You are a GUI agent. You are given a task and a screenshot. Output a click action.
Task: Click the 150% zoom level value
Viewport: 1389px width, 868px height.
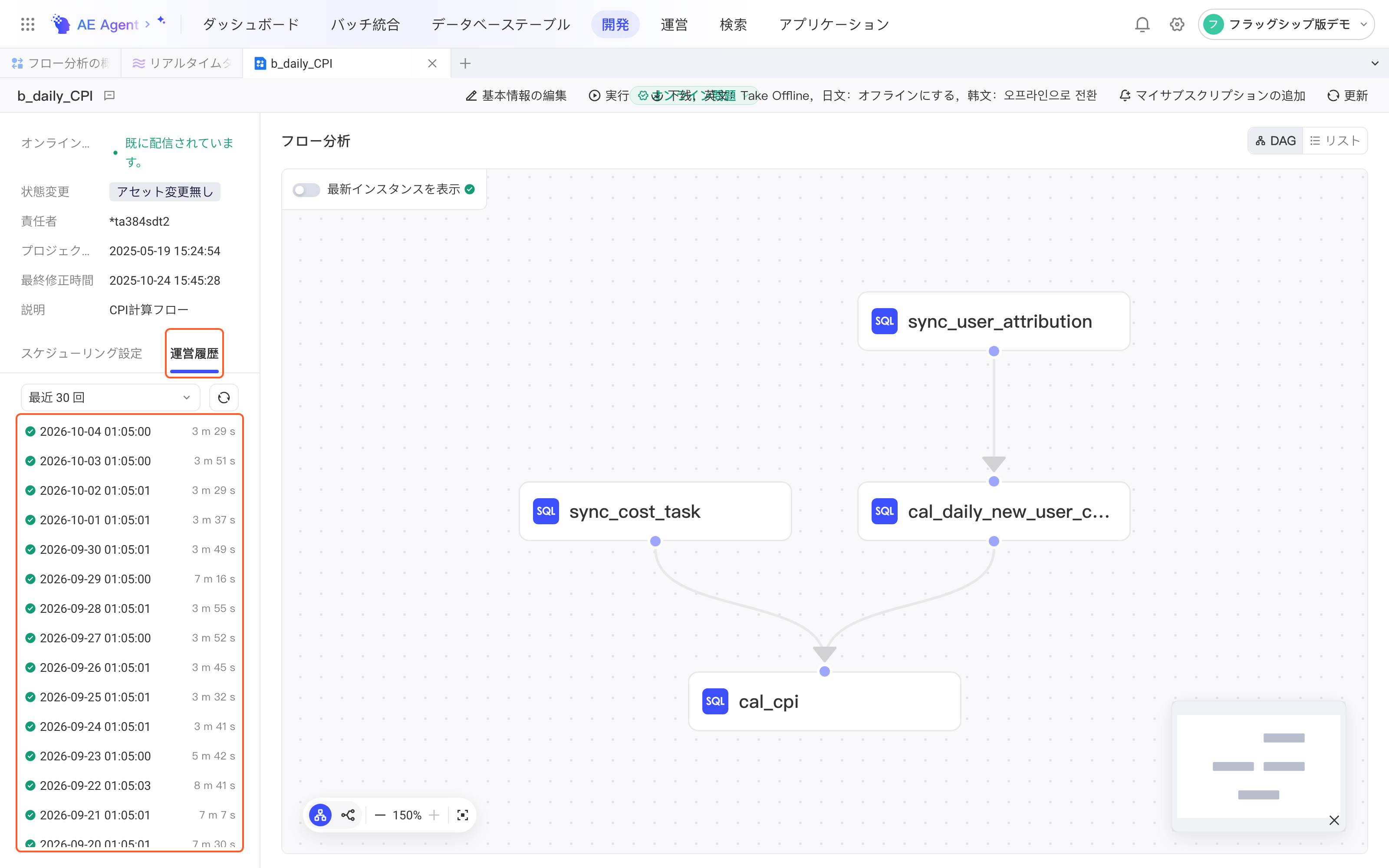pos(407,815)
